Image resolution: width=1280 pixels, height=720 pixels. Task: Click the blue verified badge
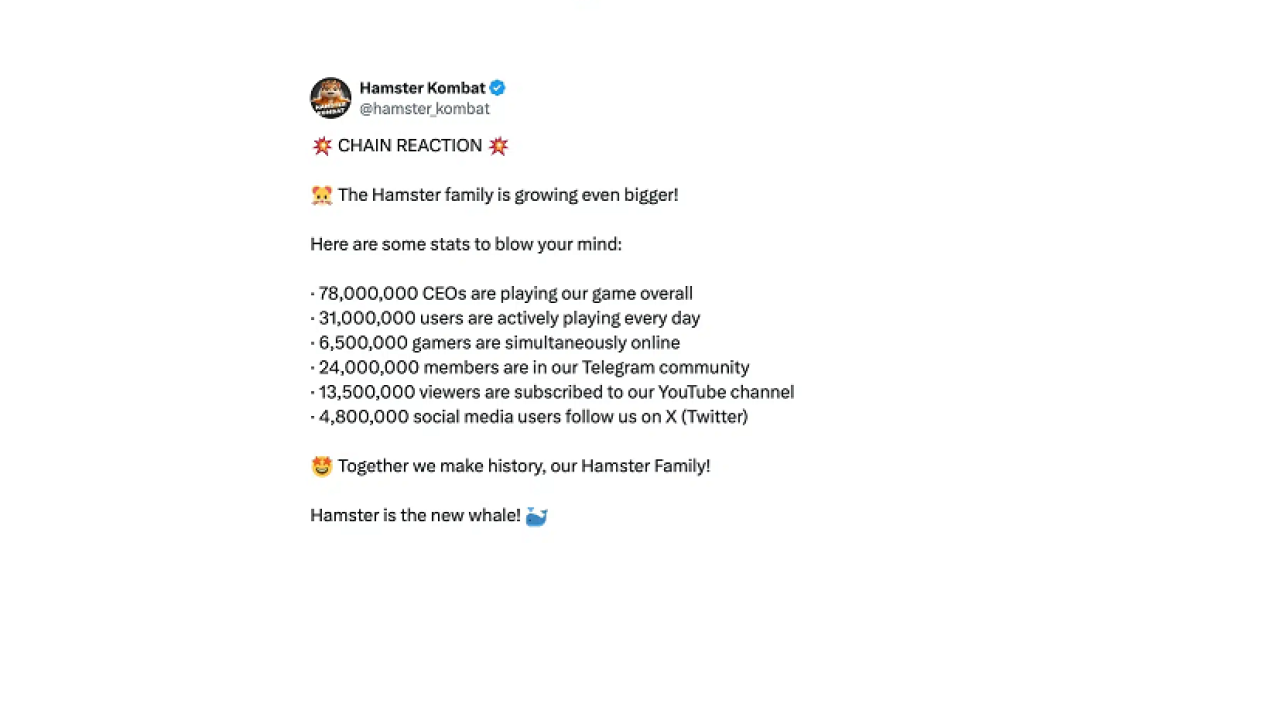(x=497, y=88)
